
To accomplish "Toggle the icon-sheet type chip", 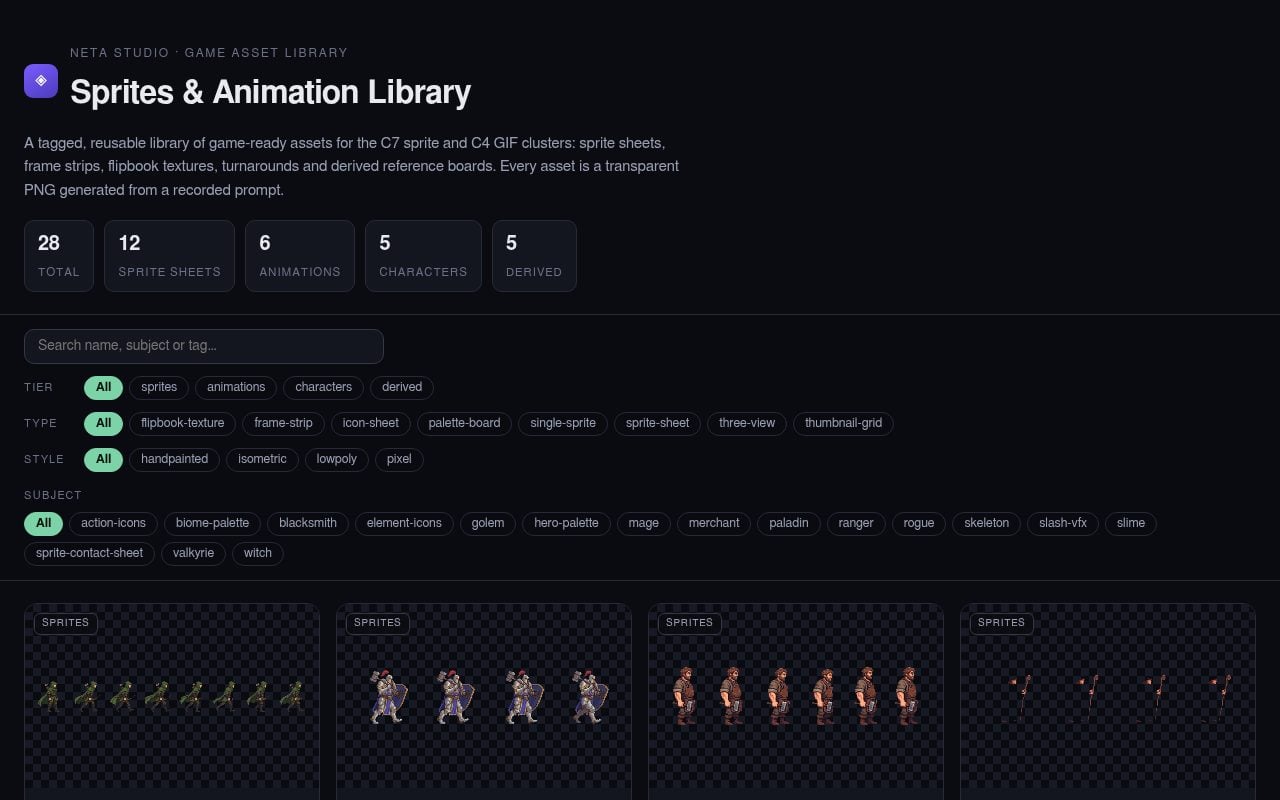I will coord(370,423).
